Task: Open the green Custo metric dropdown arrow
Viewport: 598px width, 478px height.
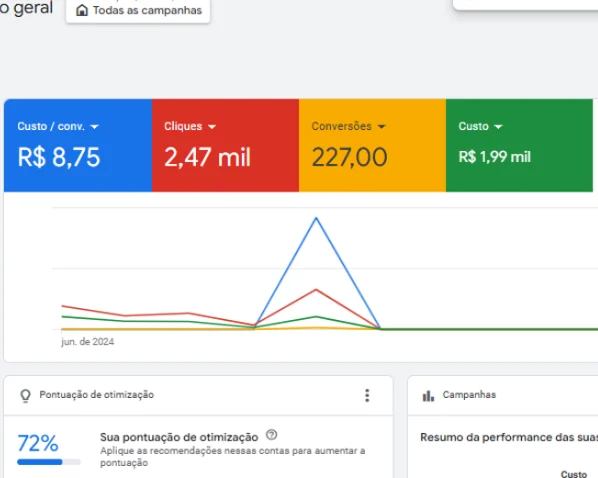Action: [498, 127]
